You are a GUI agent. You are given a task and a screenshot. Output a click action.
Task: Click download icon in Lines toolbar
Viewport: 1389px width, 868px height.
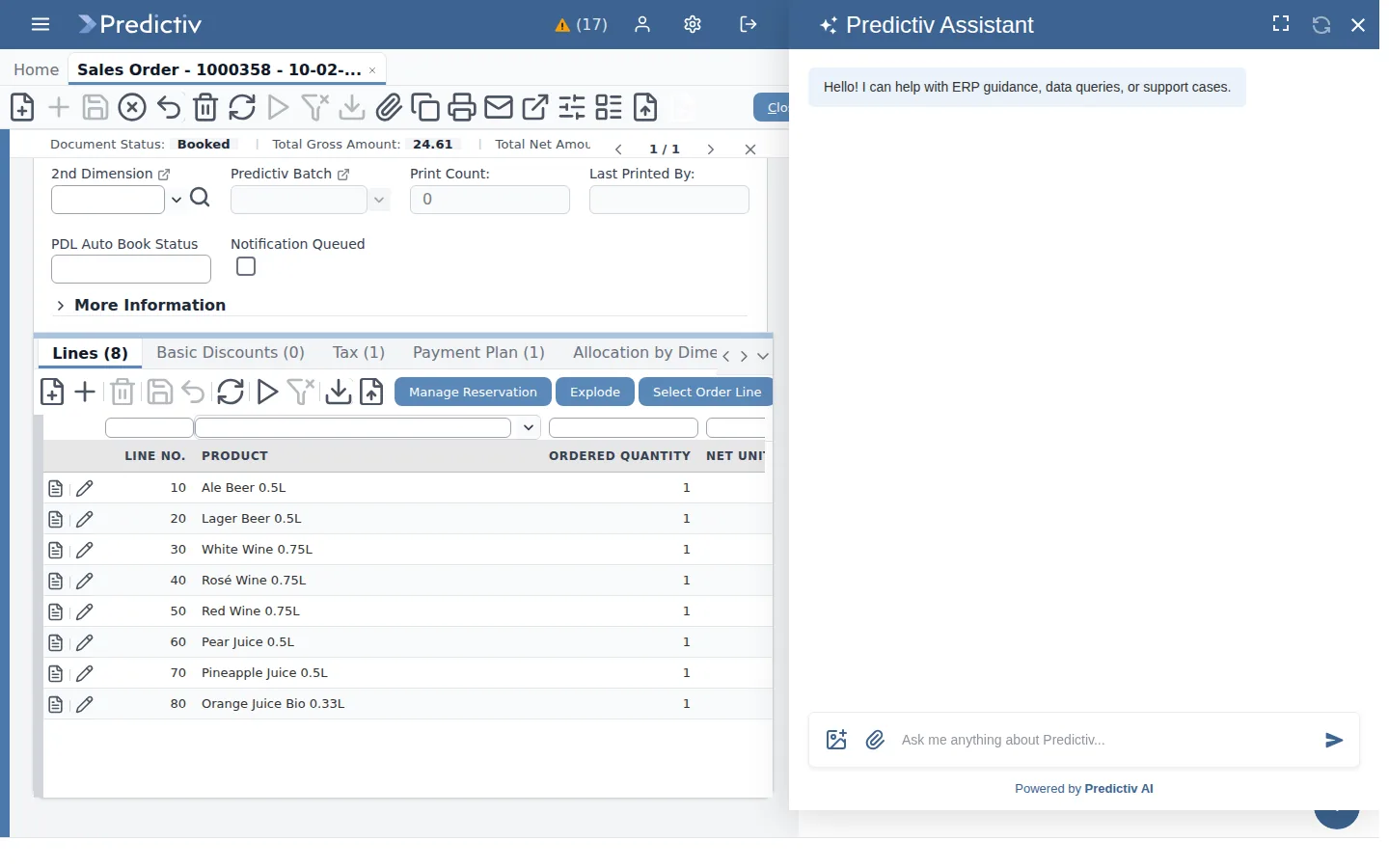(x=338, y=392)
